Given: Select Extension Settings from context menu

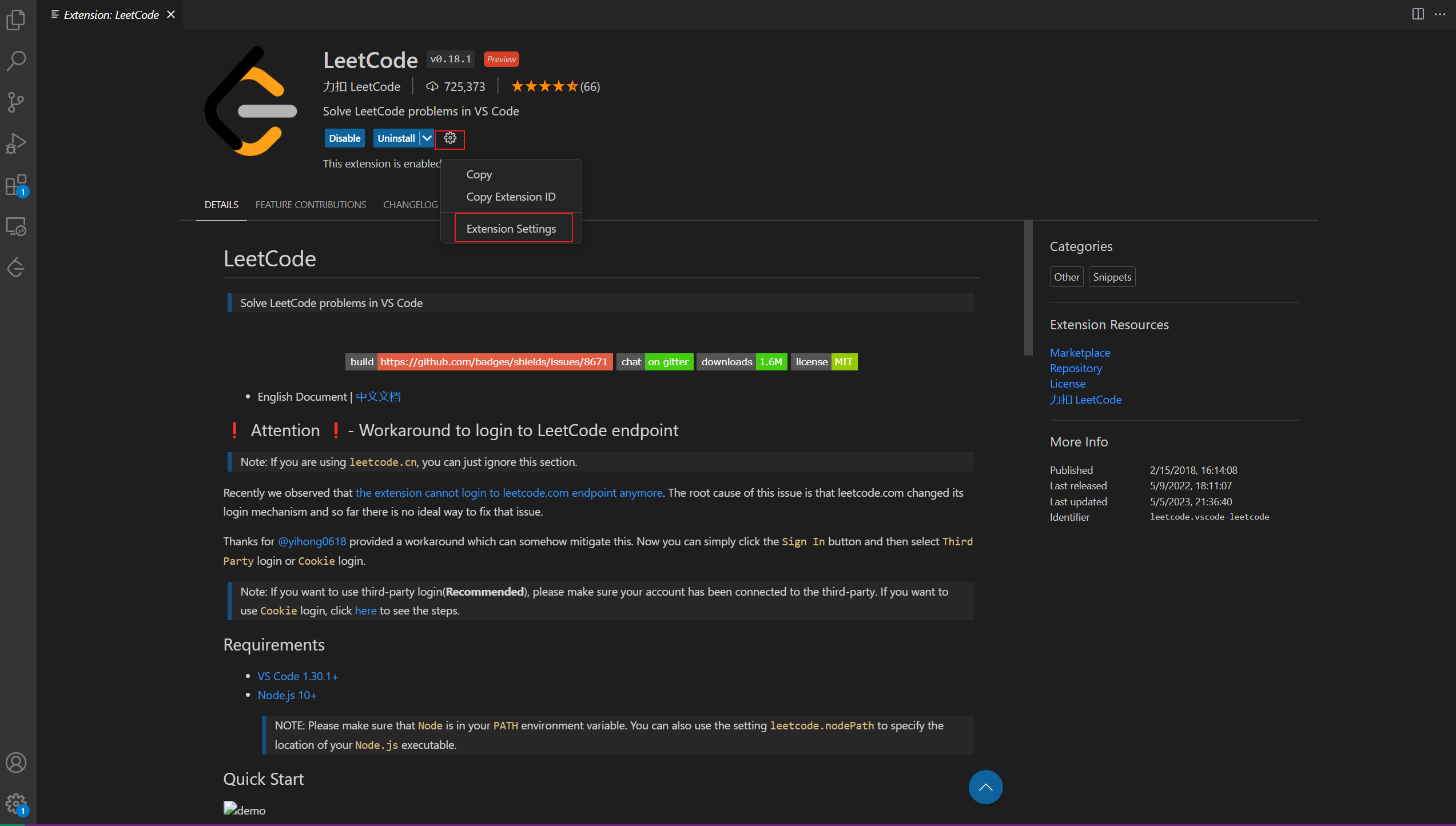Looking at the screenshot, I should [511, 229].
